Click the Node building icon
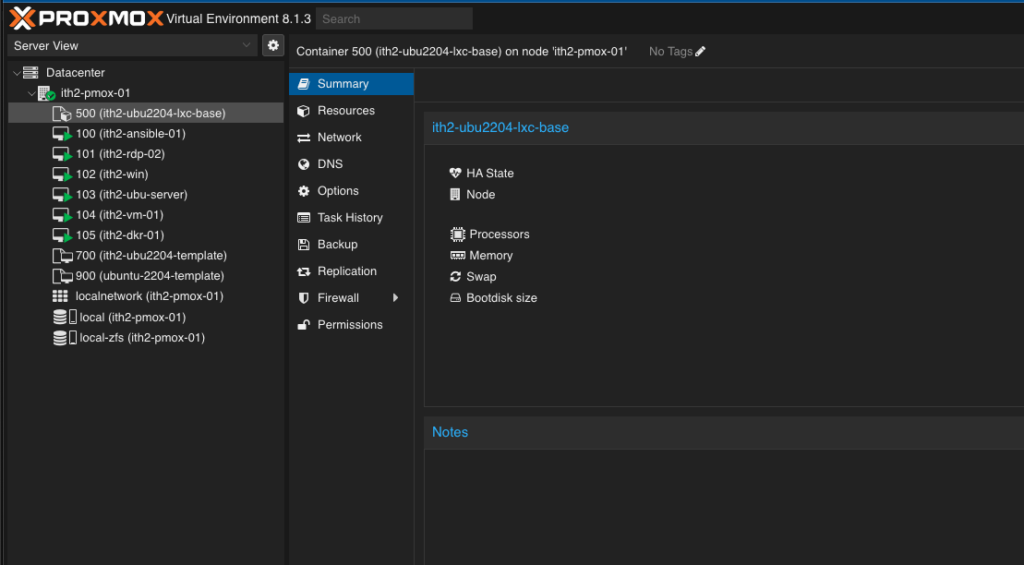Image resolution: width=1024 pixels, height=565 pixels. click(455, 195)
